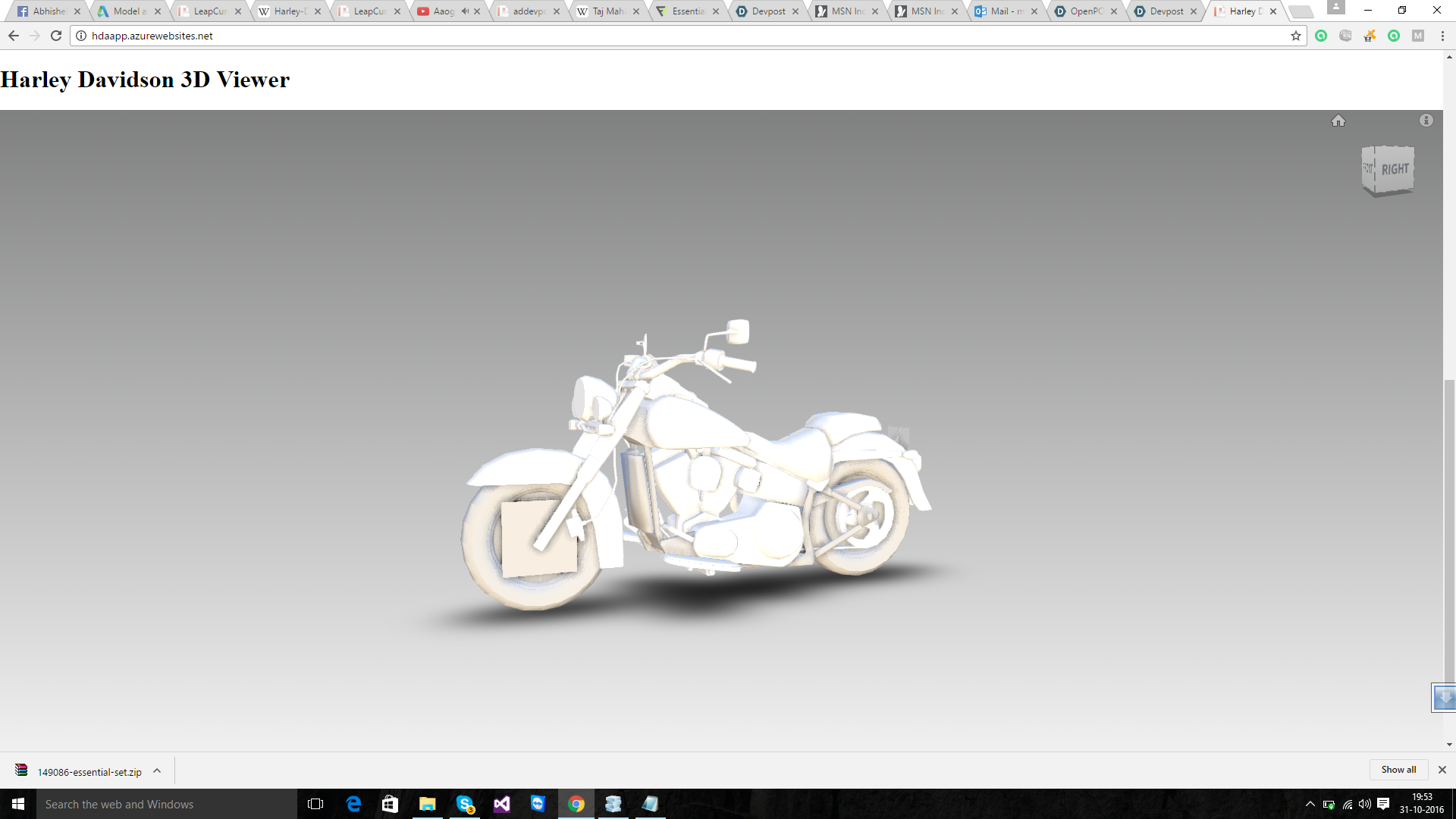Image resolution: width=1456 pixels, height=819 pixels.
Task: Expand options for 149086-essential-set.zip download
Action: click(x=157, y=770)
